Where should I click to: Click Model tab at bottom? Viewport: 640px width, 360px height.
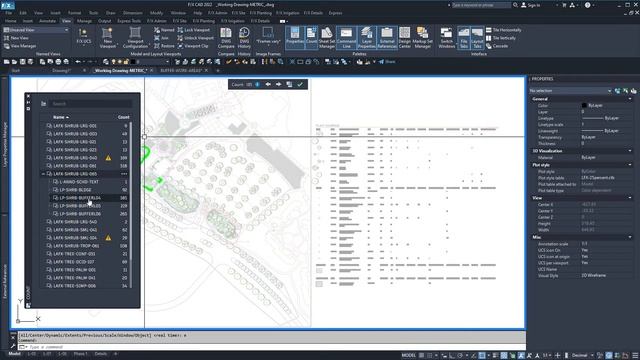point(14,354)
